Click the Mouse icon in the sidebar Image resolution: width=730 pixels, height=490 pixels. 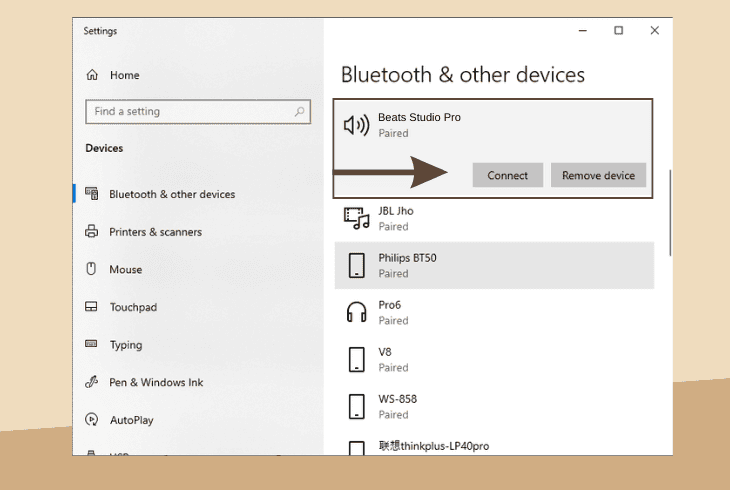pyautogui.click(x=91, y=269)
